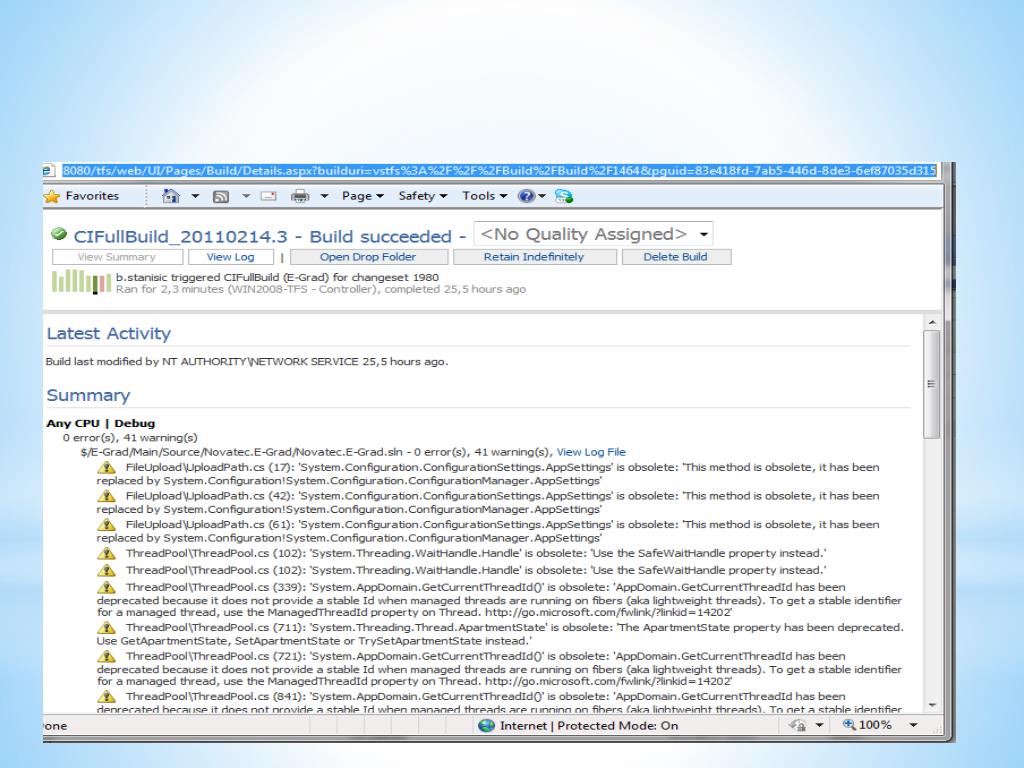Viewport: 1024px width, 768px height.
Task: Click warning icon for ThreadPool.cs (339)
Action: pos(106,588)
